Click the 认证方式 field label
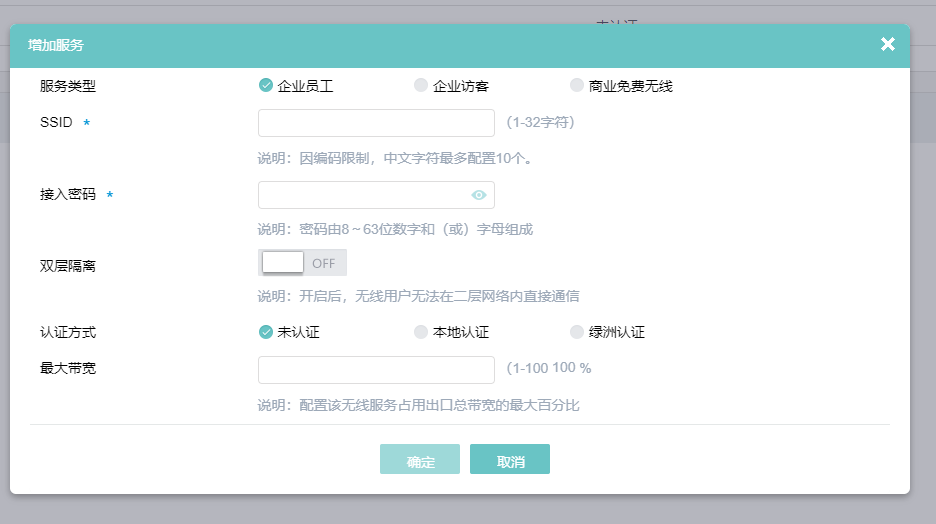 click(x=68, y=332)
